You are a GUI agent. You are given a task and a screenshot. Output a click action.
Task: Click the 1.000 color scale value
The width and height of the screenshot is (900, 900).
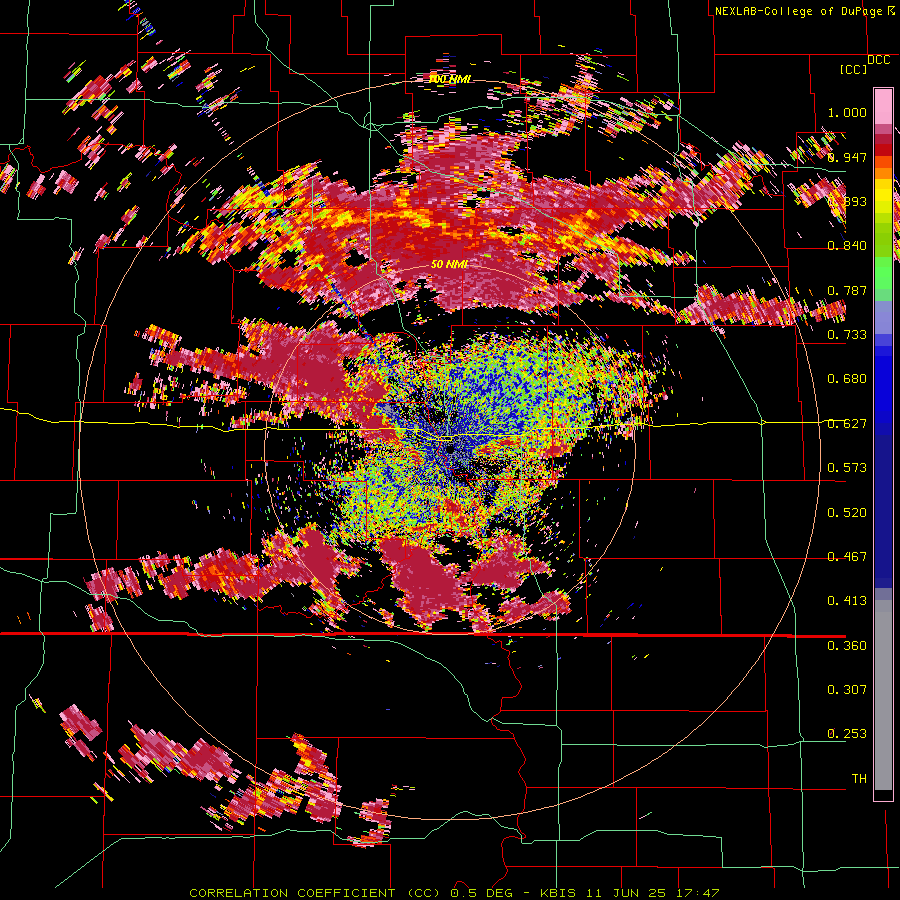[847, 112]
